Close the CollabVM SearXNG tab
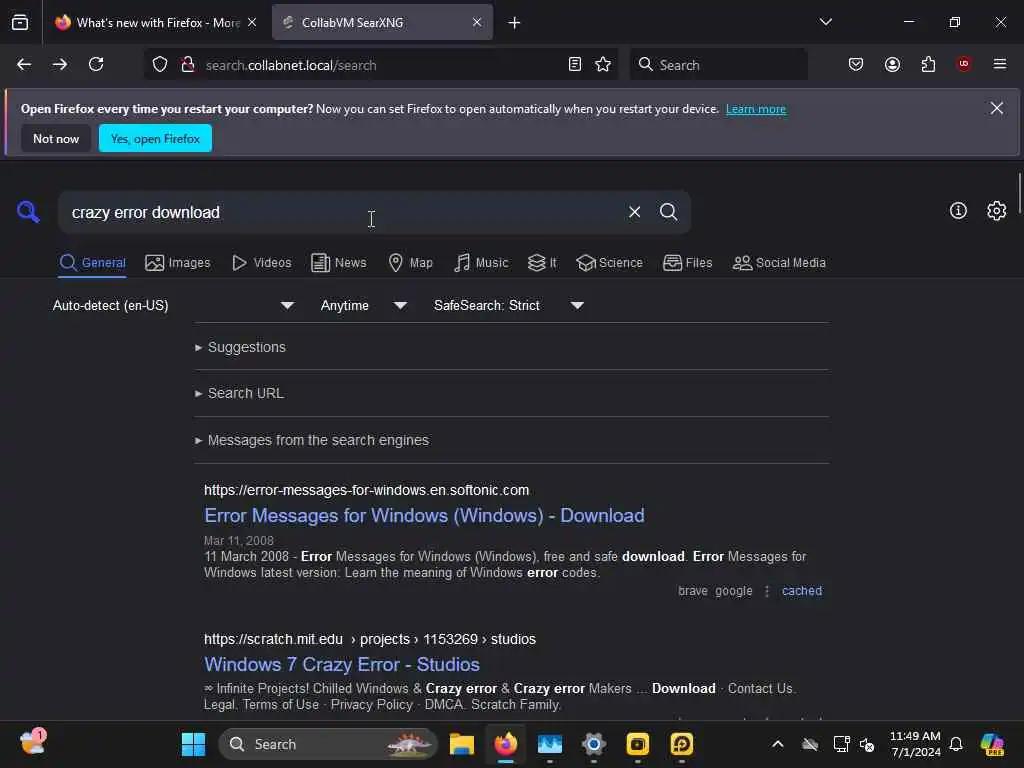Viewport: 1024px width, 768px height. pos(477,22)
